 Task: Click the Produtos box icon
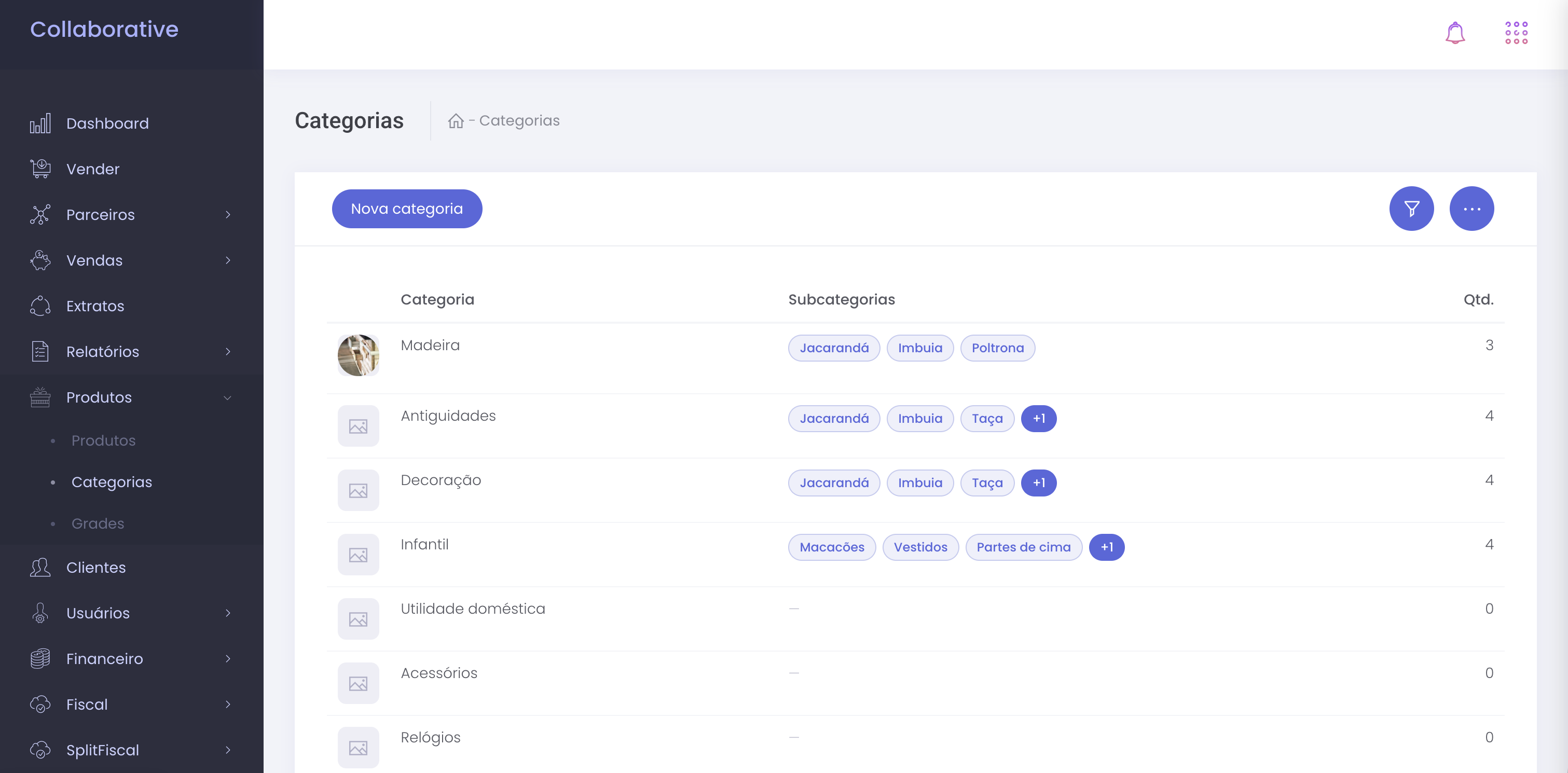tap(40, 397)
